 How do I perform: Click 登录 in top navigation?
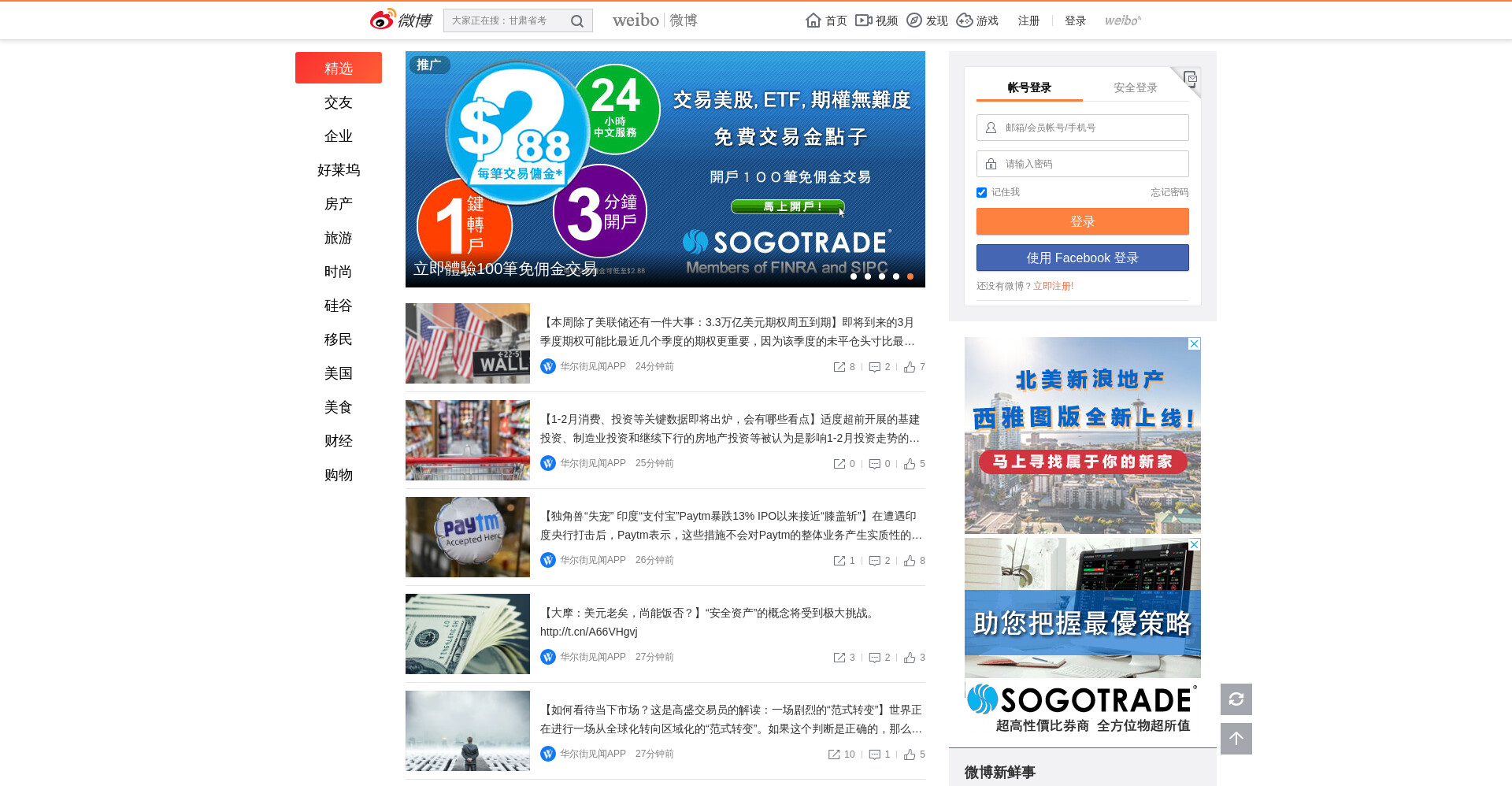pos(1075,20)
